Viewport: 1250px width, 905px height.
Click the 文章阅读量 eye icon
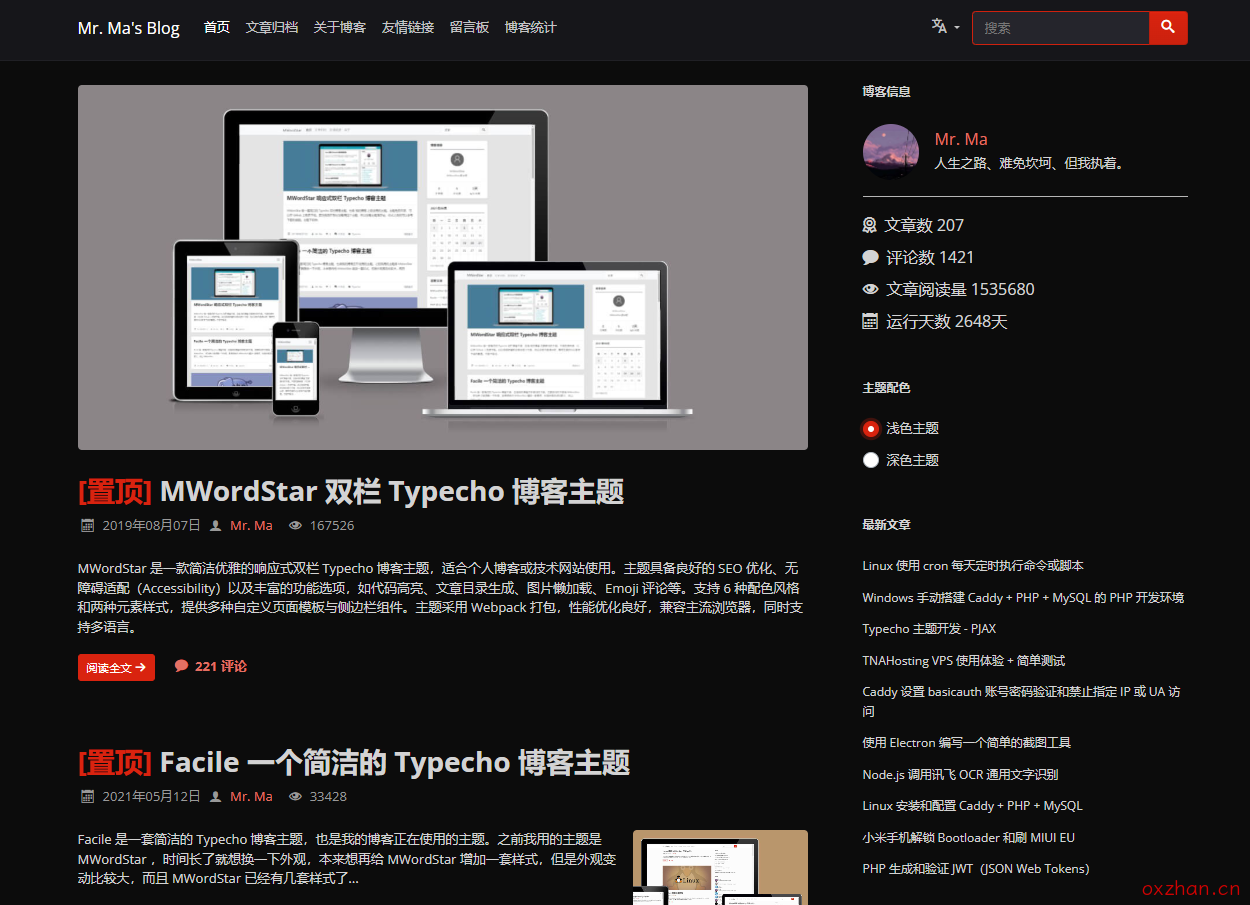870,289
